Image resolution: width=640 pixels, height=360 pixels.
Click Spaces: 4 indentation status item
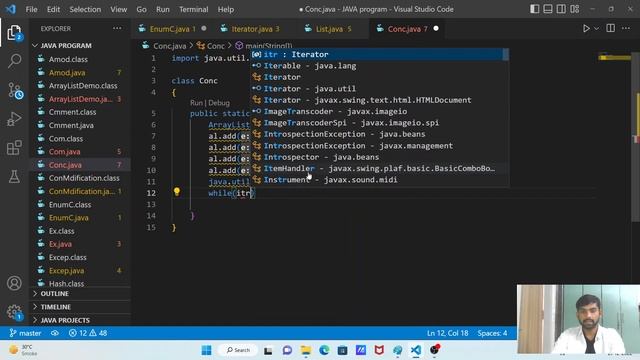pyautogui.click(x=492, y=333)
